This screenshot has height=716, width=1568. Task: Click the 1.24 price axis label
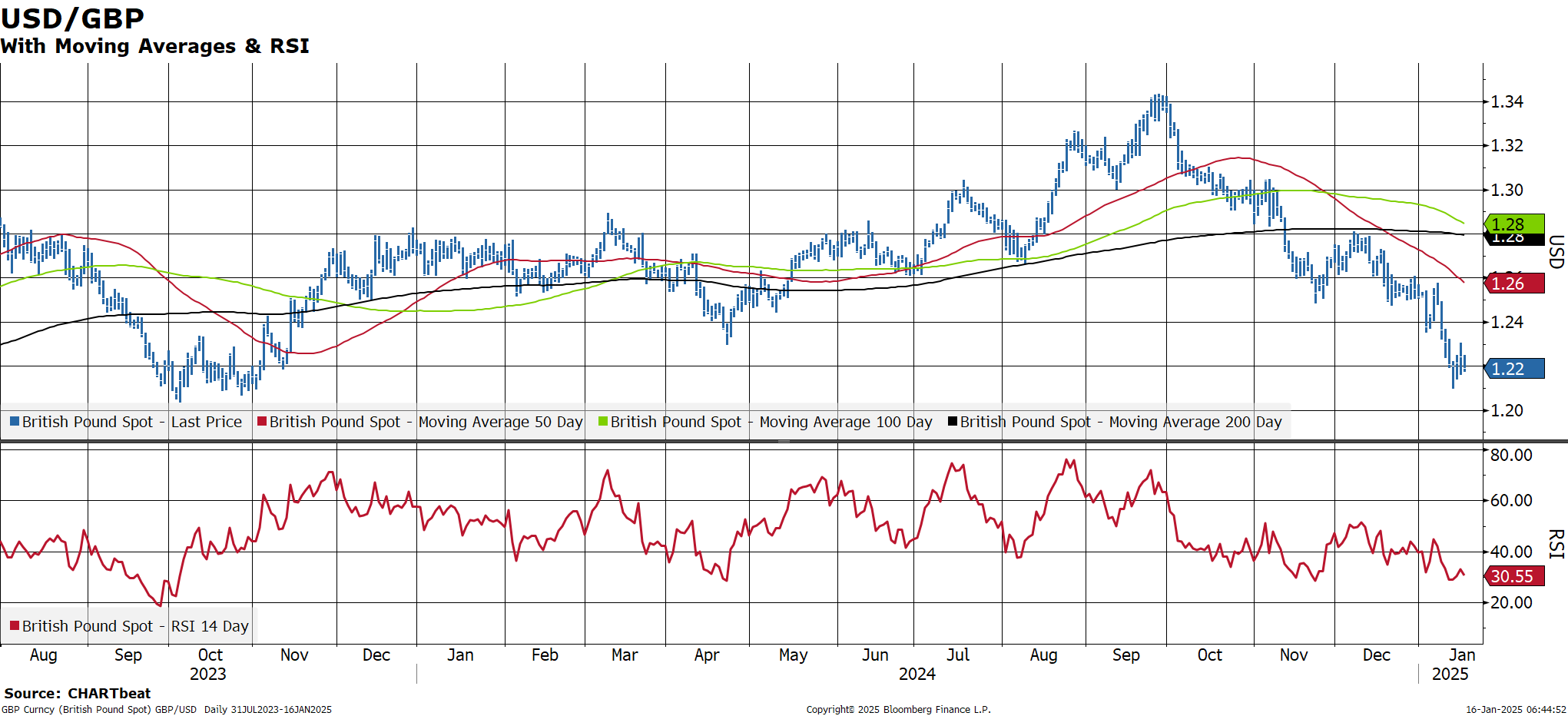coord(1507,322)
